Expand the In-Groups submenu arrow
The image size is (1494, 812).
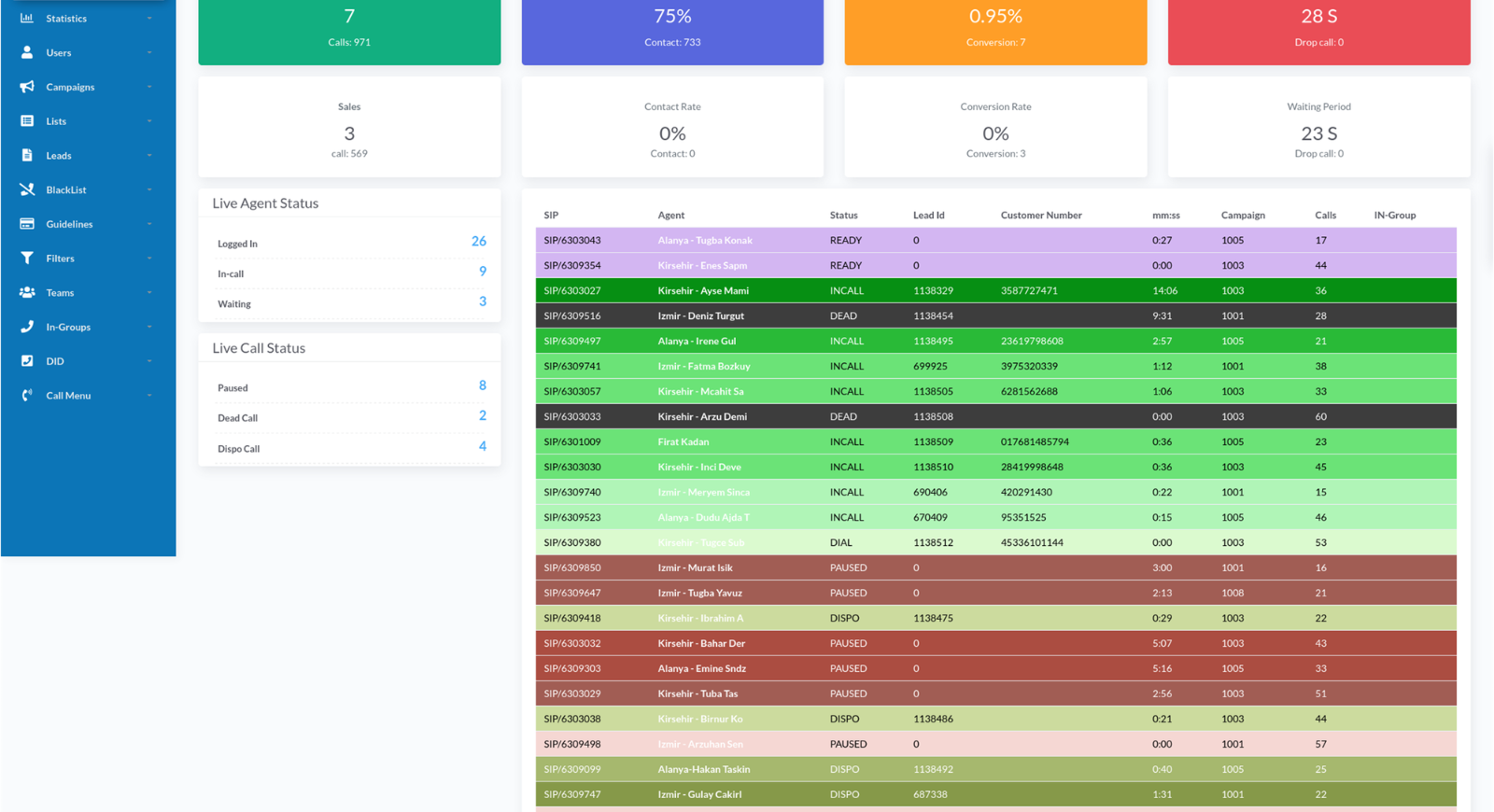pyautogui.click(x=149, y=327)
